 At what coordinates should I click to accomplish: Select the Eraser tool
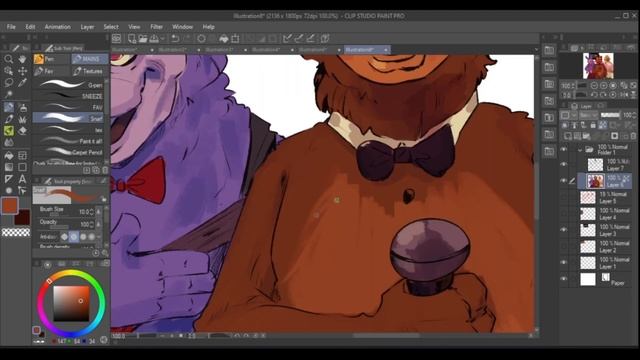tap(22, 131)
